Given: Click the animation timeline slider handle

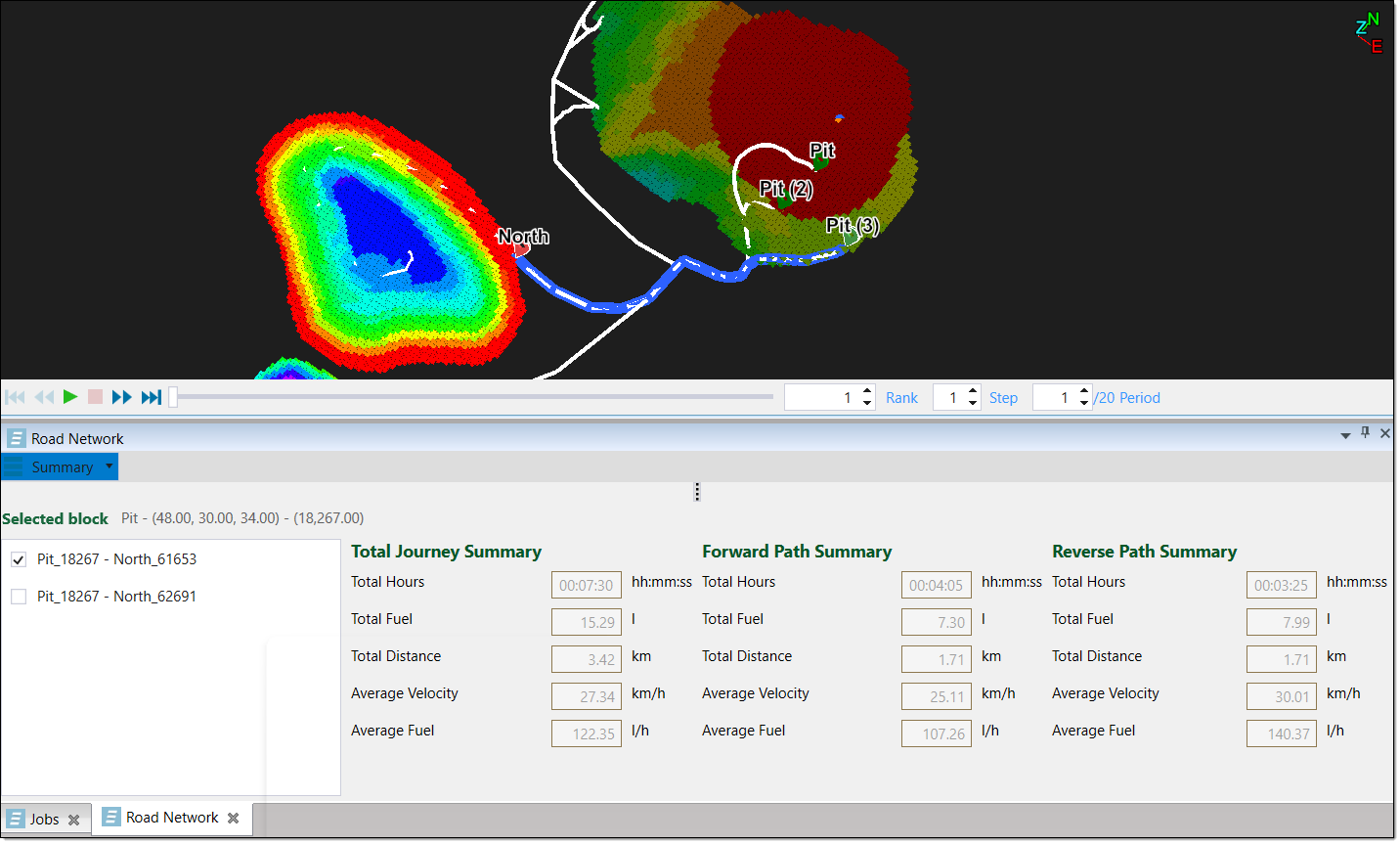Looking at the screenshot, I should [173, 397].
